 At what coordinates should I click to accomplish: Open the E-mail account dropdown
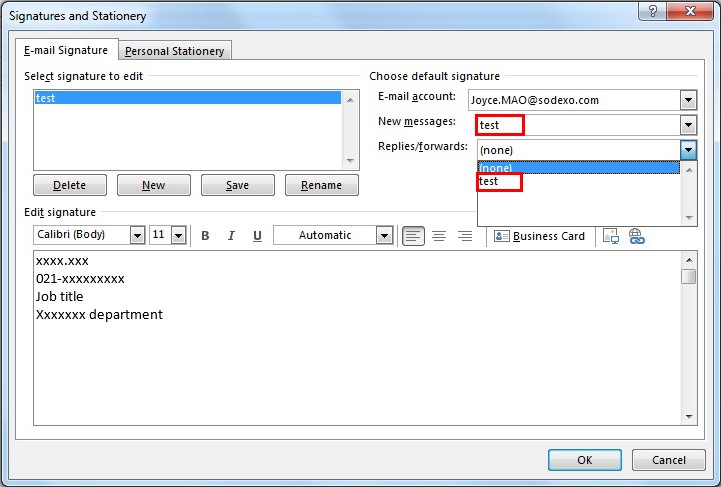[x=688, y=100]
